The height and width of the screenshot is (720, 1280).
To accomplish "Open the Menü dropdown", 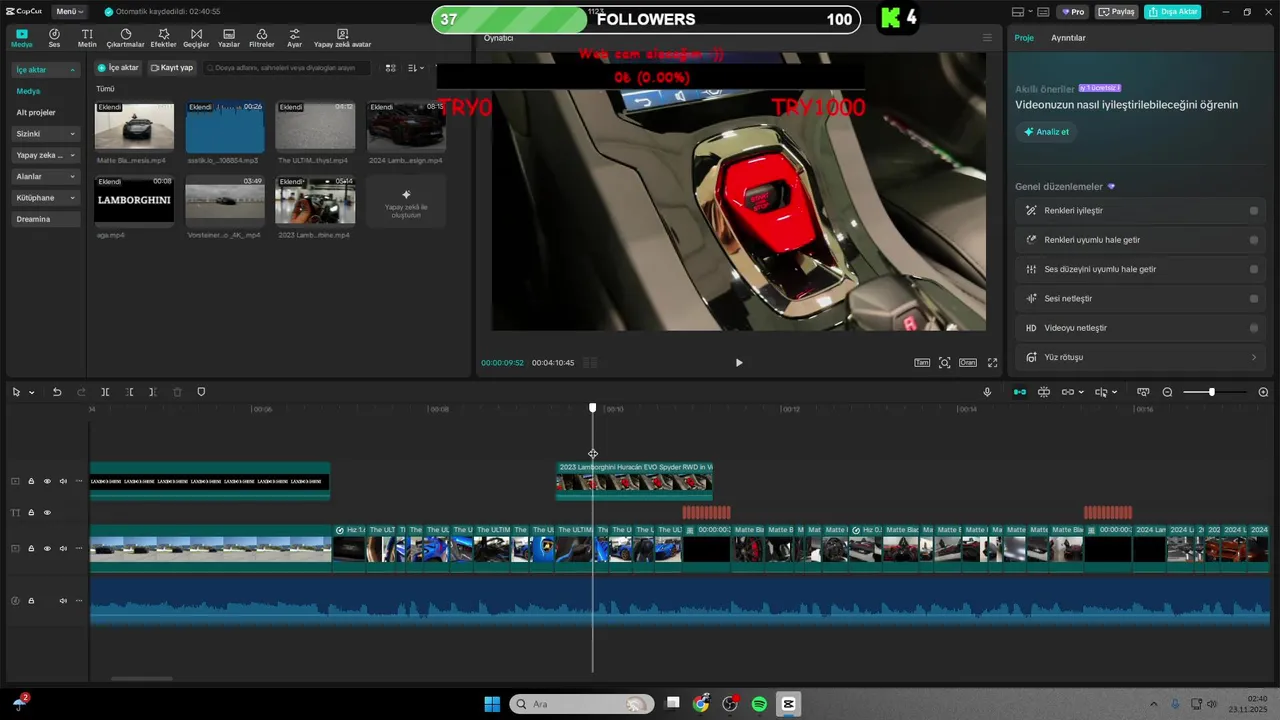I will (x=70, y=12).
